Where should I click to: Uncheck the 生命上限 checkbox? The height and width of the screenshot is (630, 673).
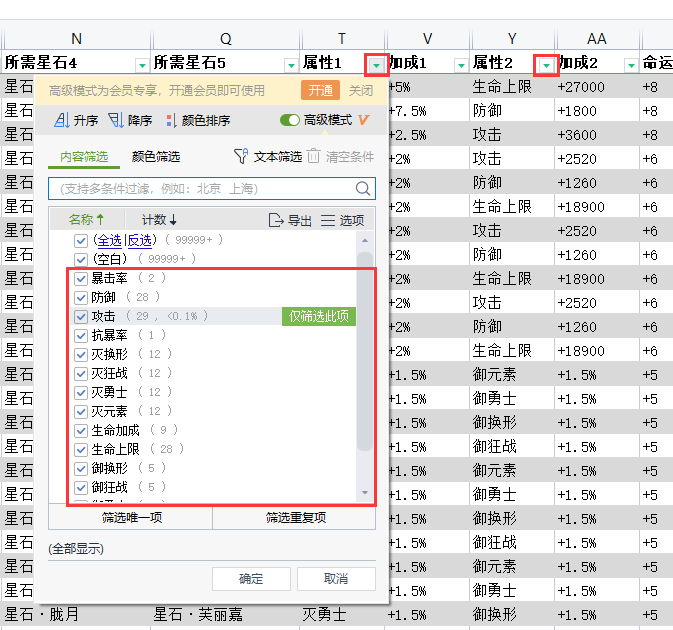pyautogui.click(x=81, y=449)
